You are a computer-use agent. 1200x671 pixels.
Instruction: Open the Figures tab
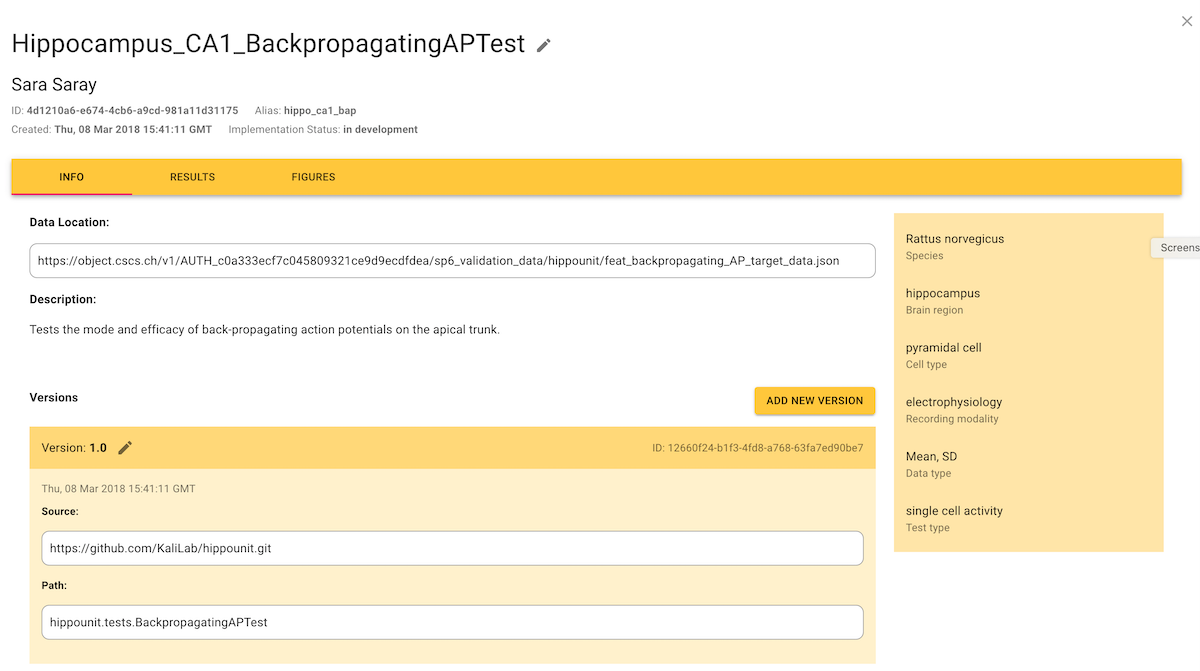coord(313,177)
